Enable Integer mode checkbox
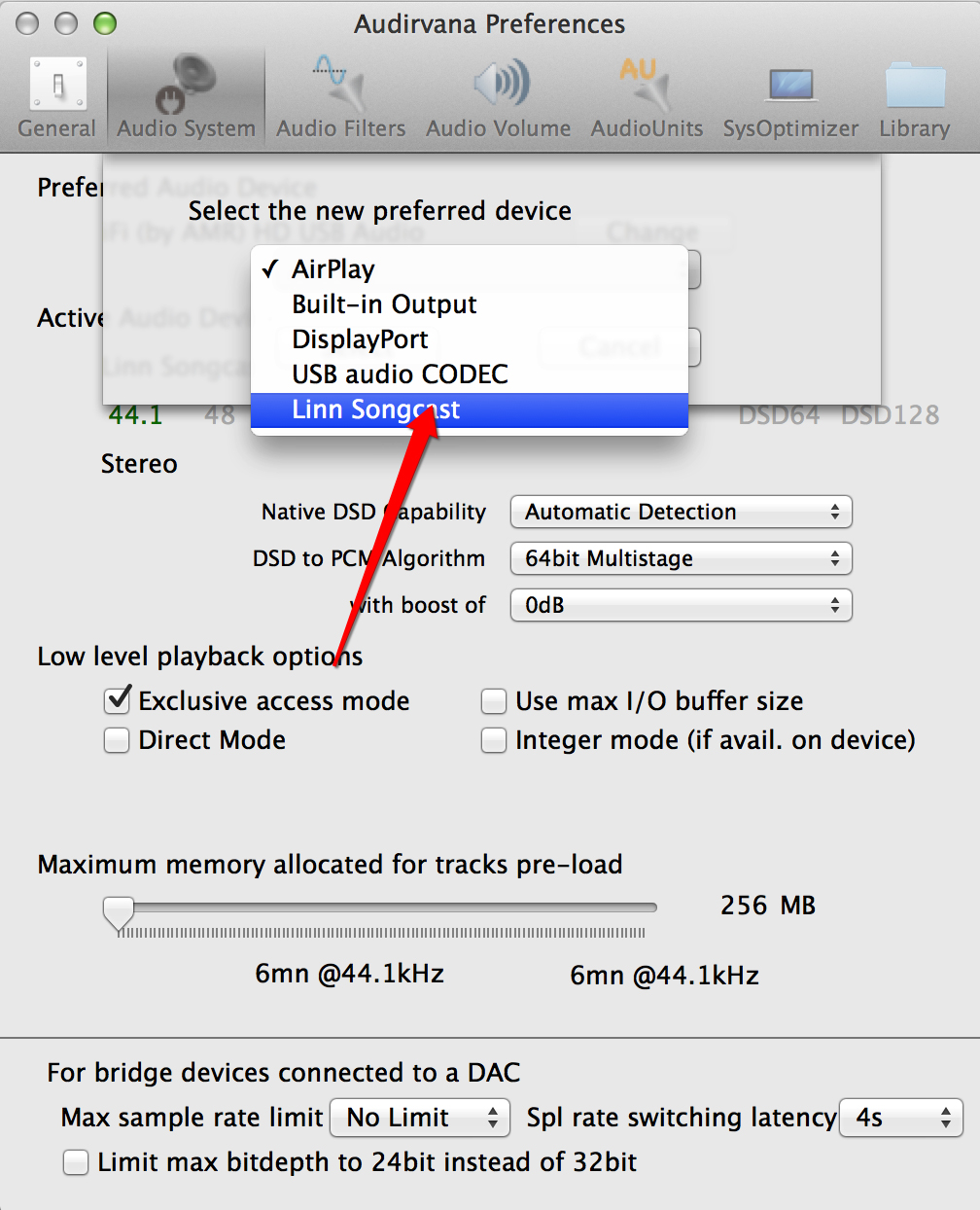The height and width of the screenshot is (1210, 980). 494,740
